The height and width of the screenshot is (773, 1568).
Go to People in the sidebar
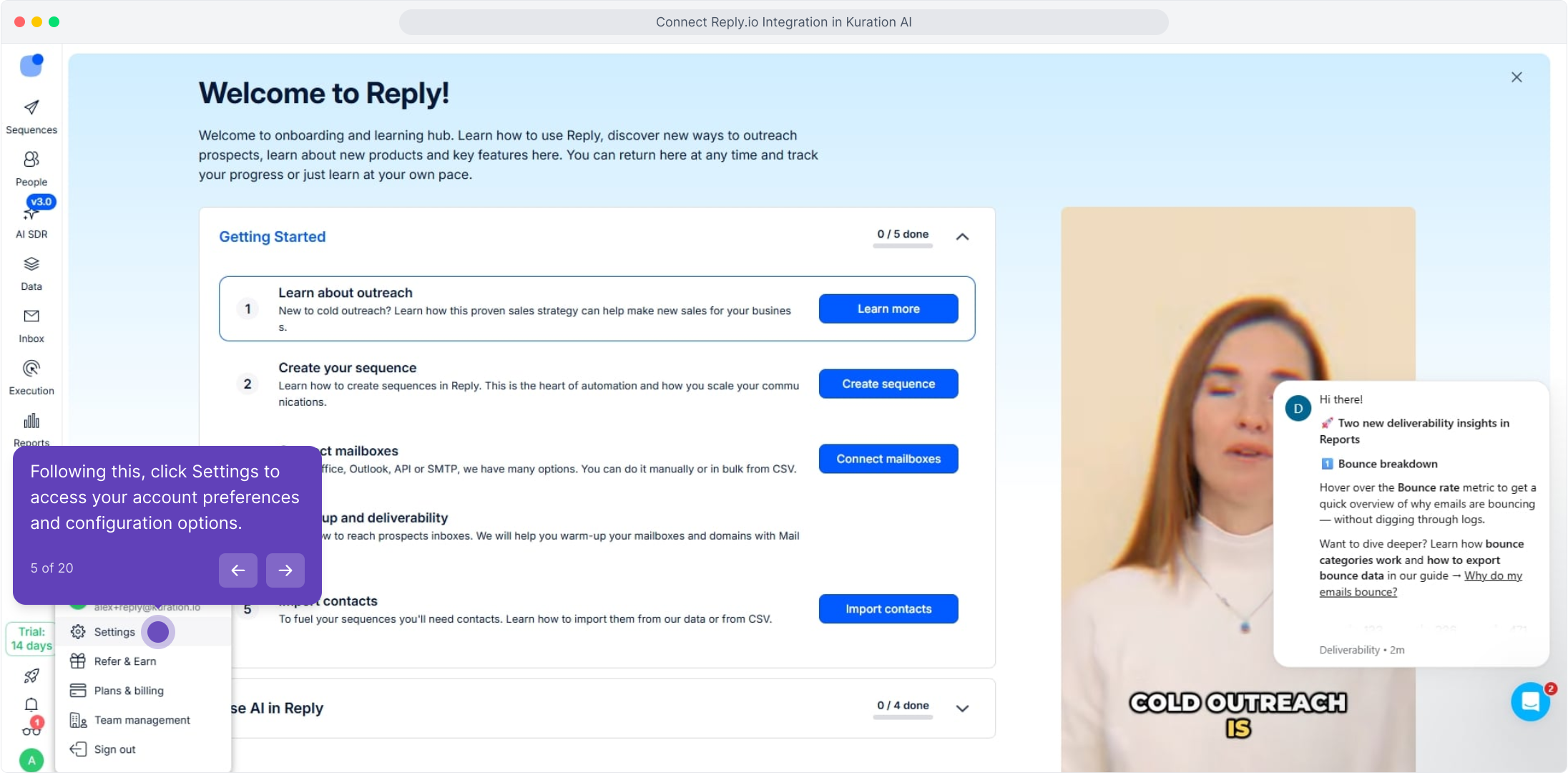coord(31,170)
